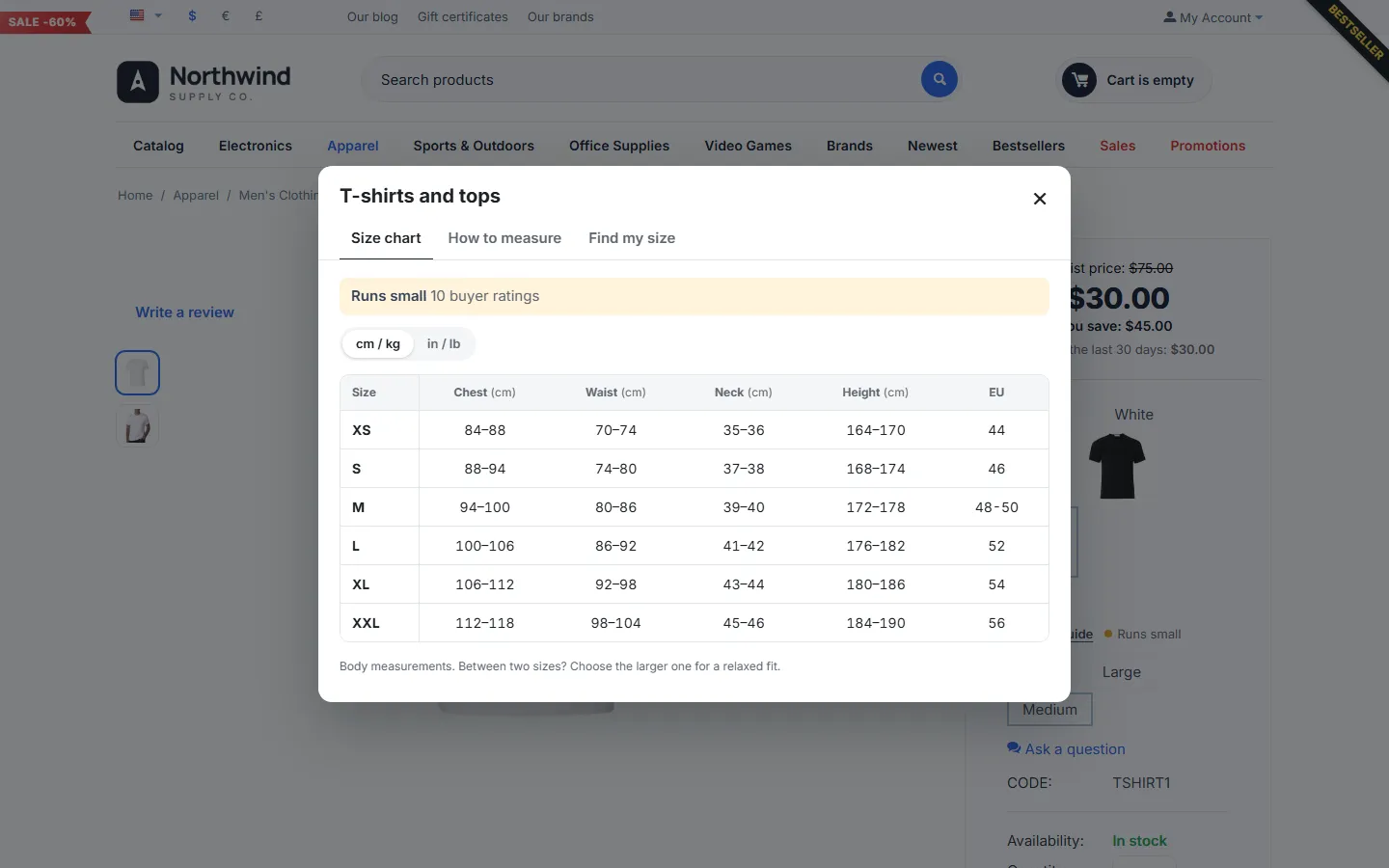Go to Video Games category
Screen dimensions: 1389x868
pyautogui.click(x=749, y=146)
